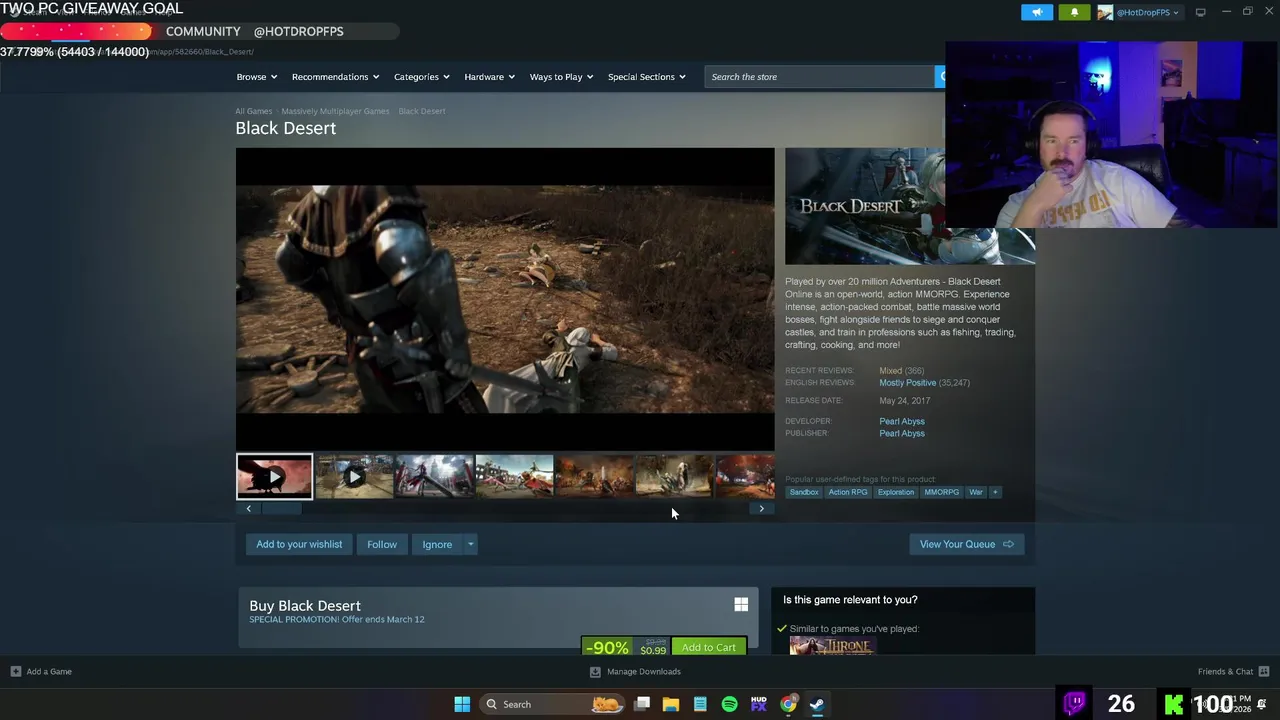The image size is (1280, 720).
Task: Click Pearl Abyss developer link
Action: pos(902,421)
